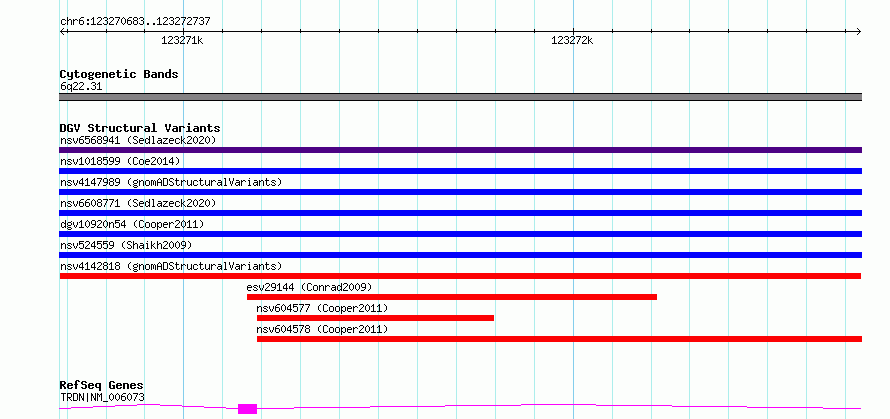Click the 6q22.31 band label
This screenshot has height=419, width=890.
pos(81,87)
